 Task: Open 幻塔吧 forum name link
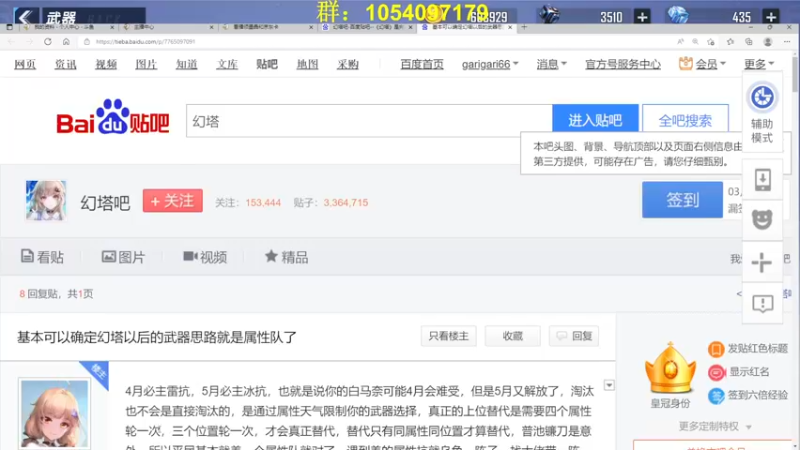pyautogui.click(x=105, y=203)
